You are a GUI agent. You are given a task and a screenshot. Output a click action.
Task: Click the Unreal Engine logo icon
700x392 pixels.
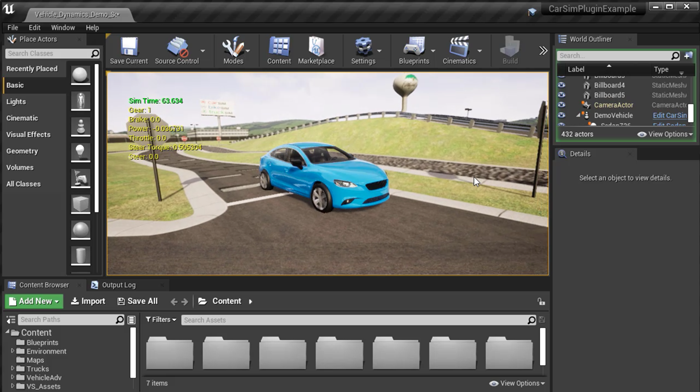pyautogui.click(x=8, y=8)
